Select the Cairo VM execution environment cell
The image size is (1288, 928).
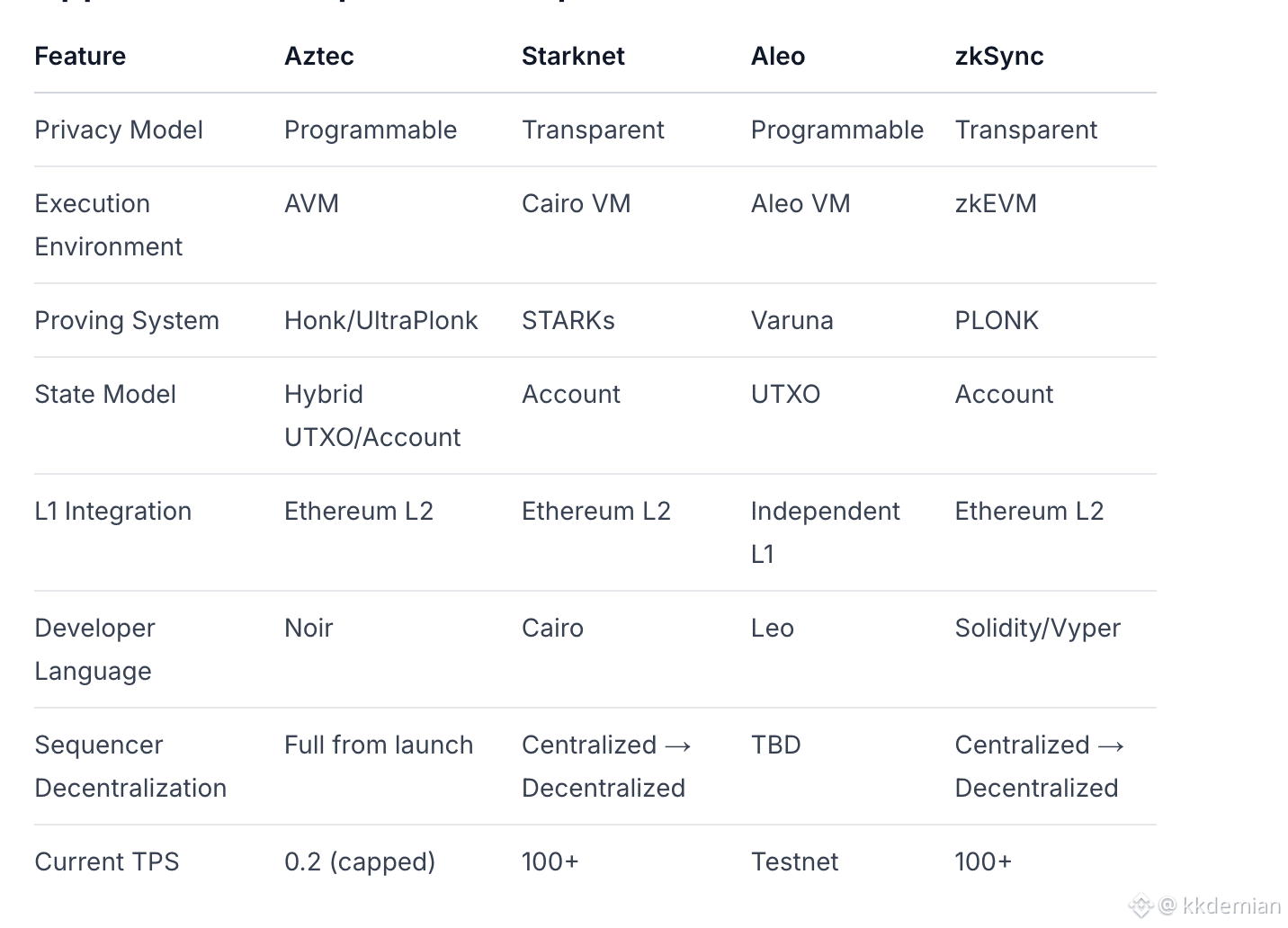577,203
